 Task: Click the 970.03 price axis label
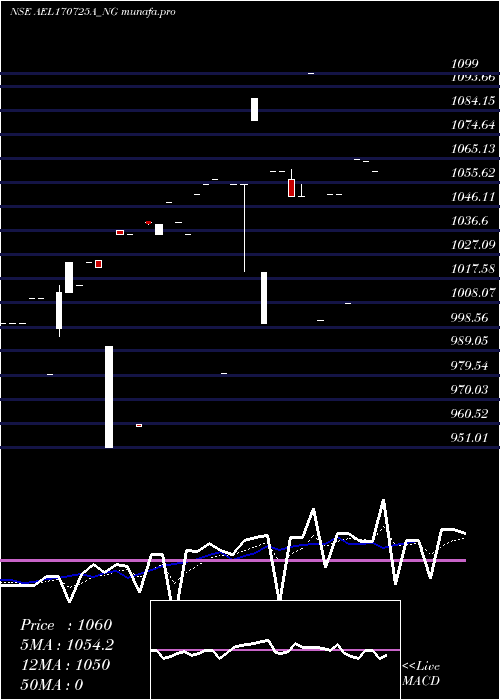pyautogui.click(x=470, y=390)
